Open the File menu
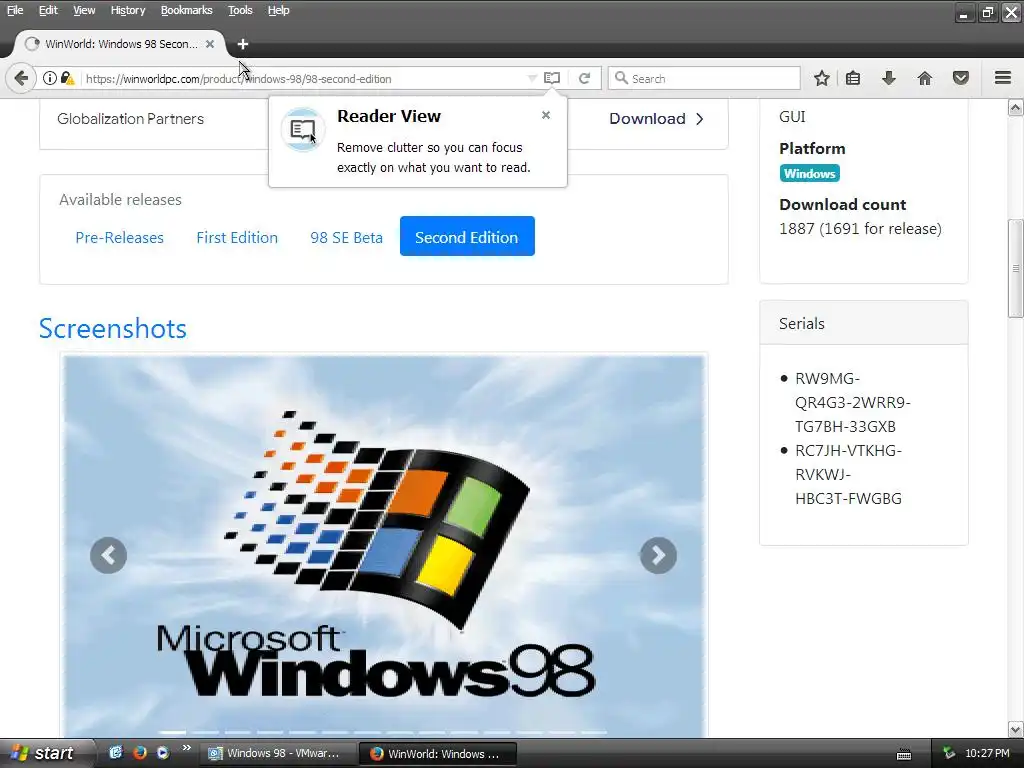 point(15,10)
